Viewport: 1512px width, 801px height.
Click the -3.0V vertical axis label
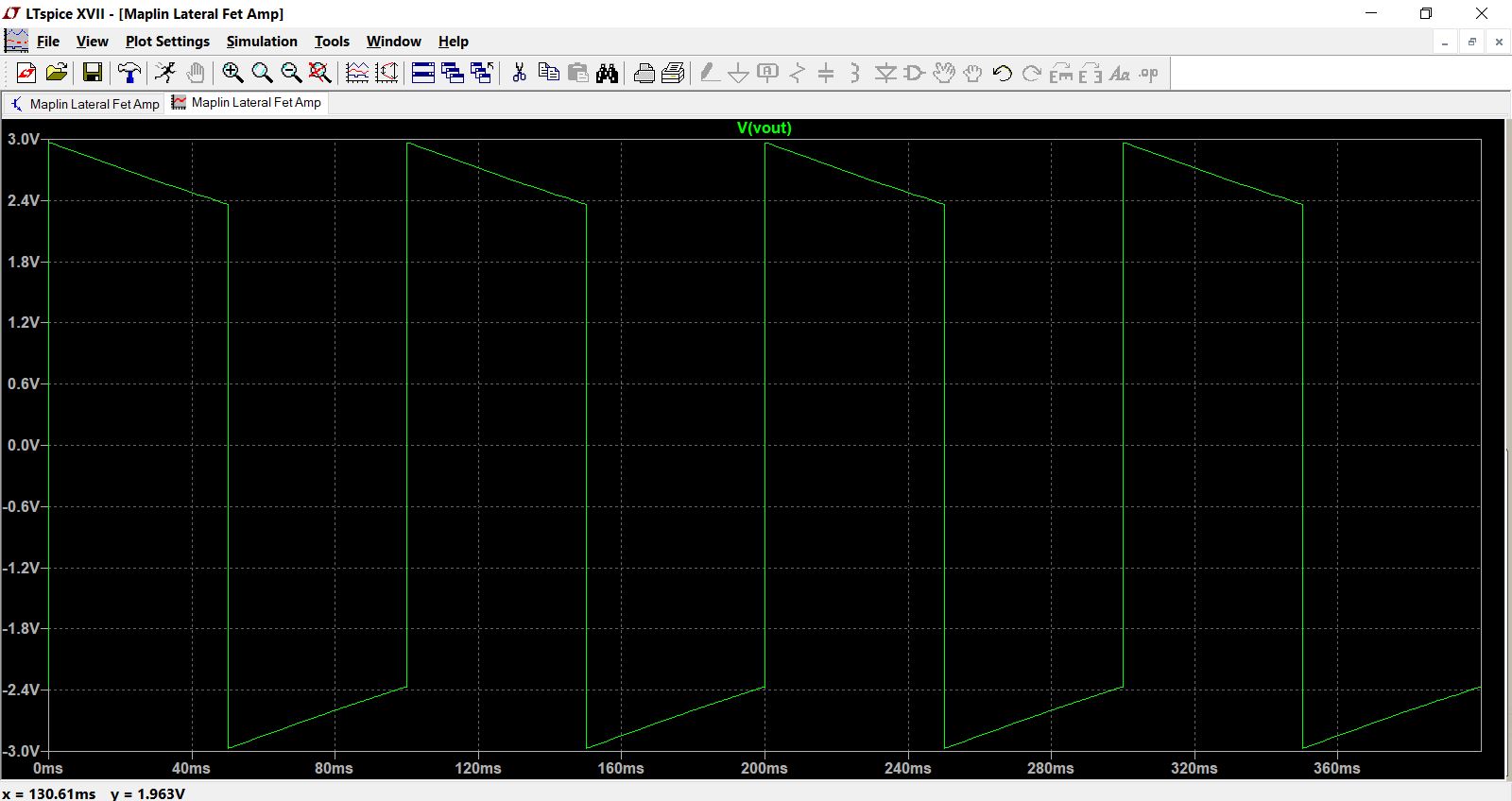(21, 751)
